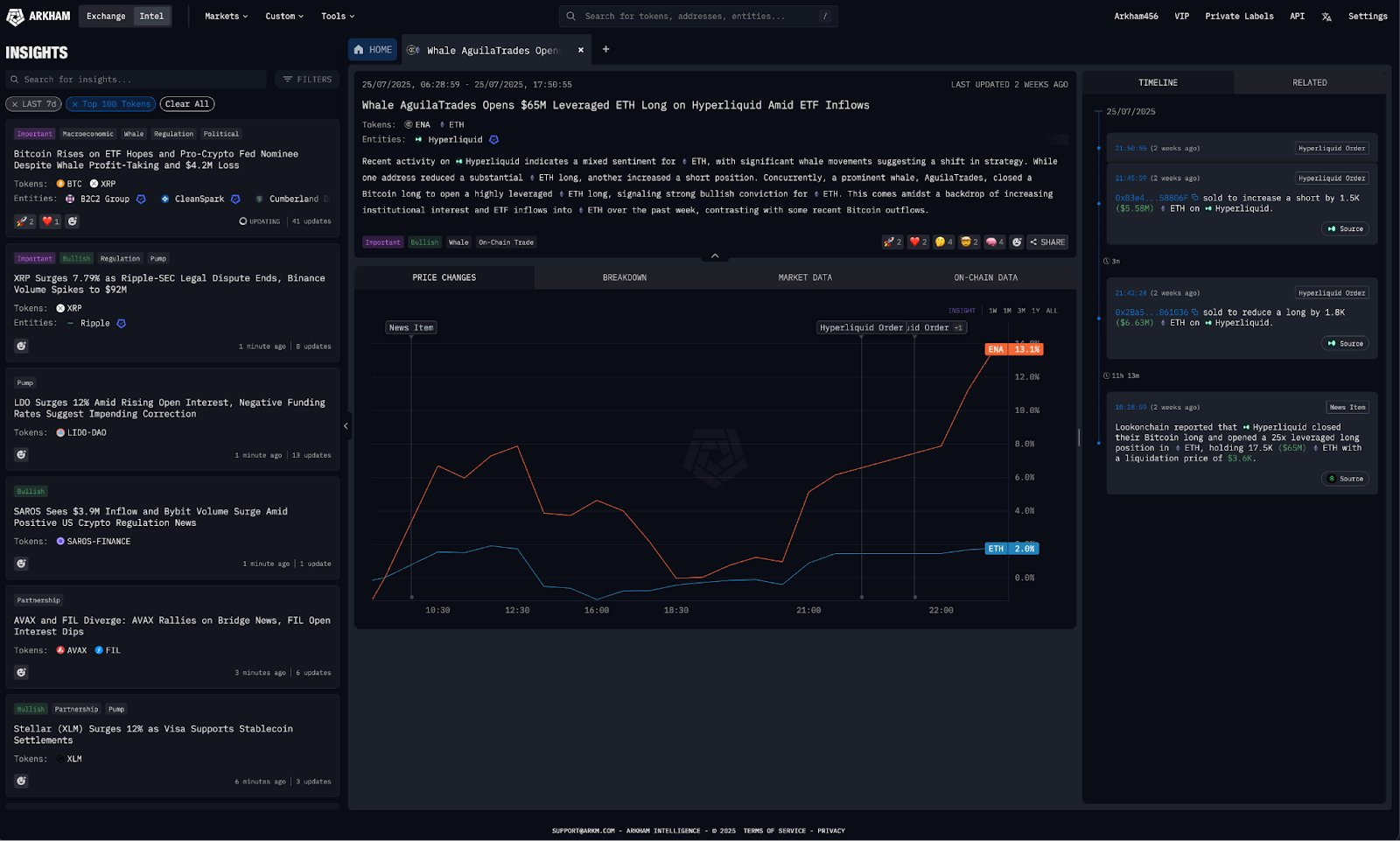Click the heart reaction on main insight
The height and width of the screenshot is (841, 1400).
(x=918, y=242)
